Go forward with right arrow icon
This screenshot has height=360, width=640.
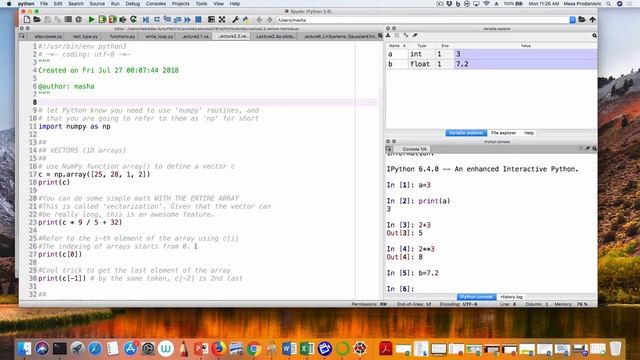pyautogui.click(x=269, y=19)
